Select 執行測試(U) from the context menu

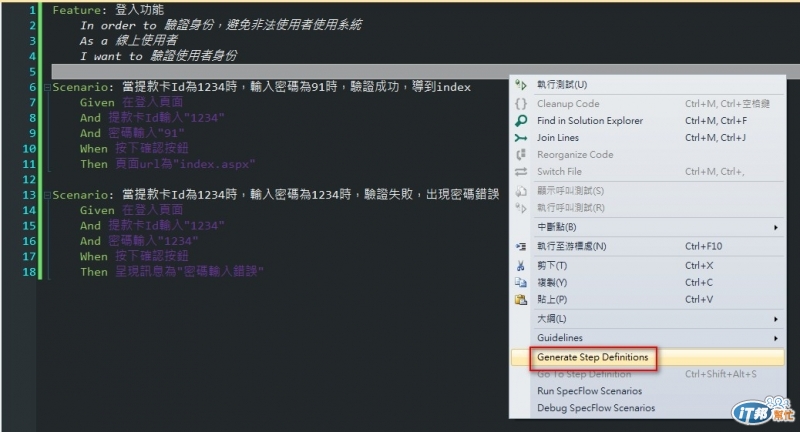tap(647, 85)
